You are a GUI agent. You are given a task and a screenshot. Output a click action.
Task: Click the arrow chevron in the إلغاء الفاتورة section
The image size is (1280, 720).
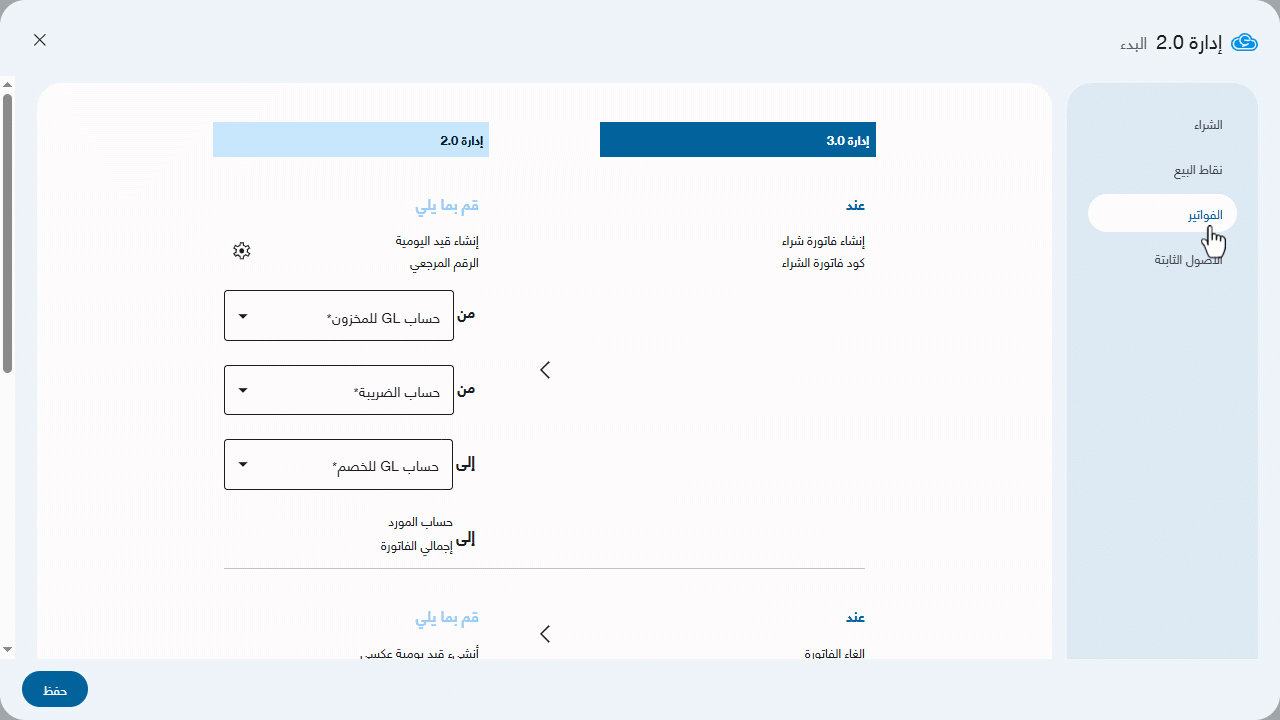coord(545,634)
